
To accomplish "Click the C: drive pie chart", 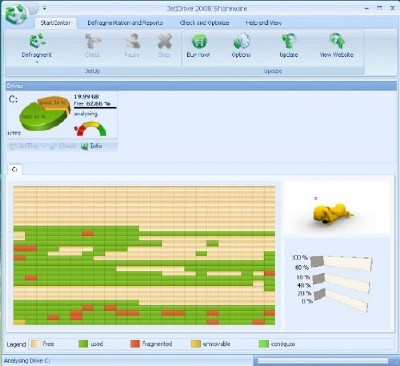I will tap(43, 113).
